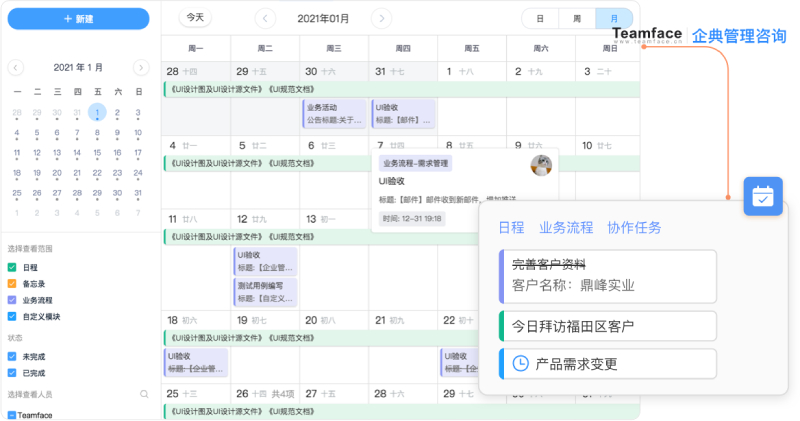Toggle the Teamface person checkbox
The height and width of the screenshot is (421, 800).
(x=12, y=415)
